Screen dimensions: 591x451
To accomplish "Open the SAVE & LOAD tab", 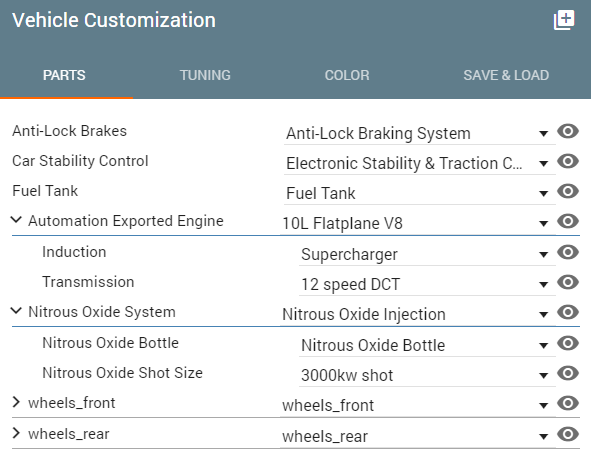I will 506,75.
